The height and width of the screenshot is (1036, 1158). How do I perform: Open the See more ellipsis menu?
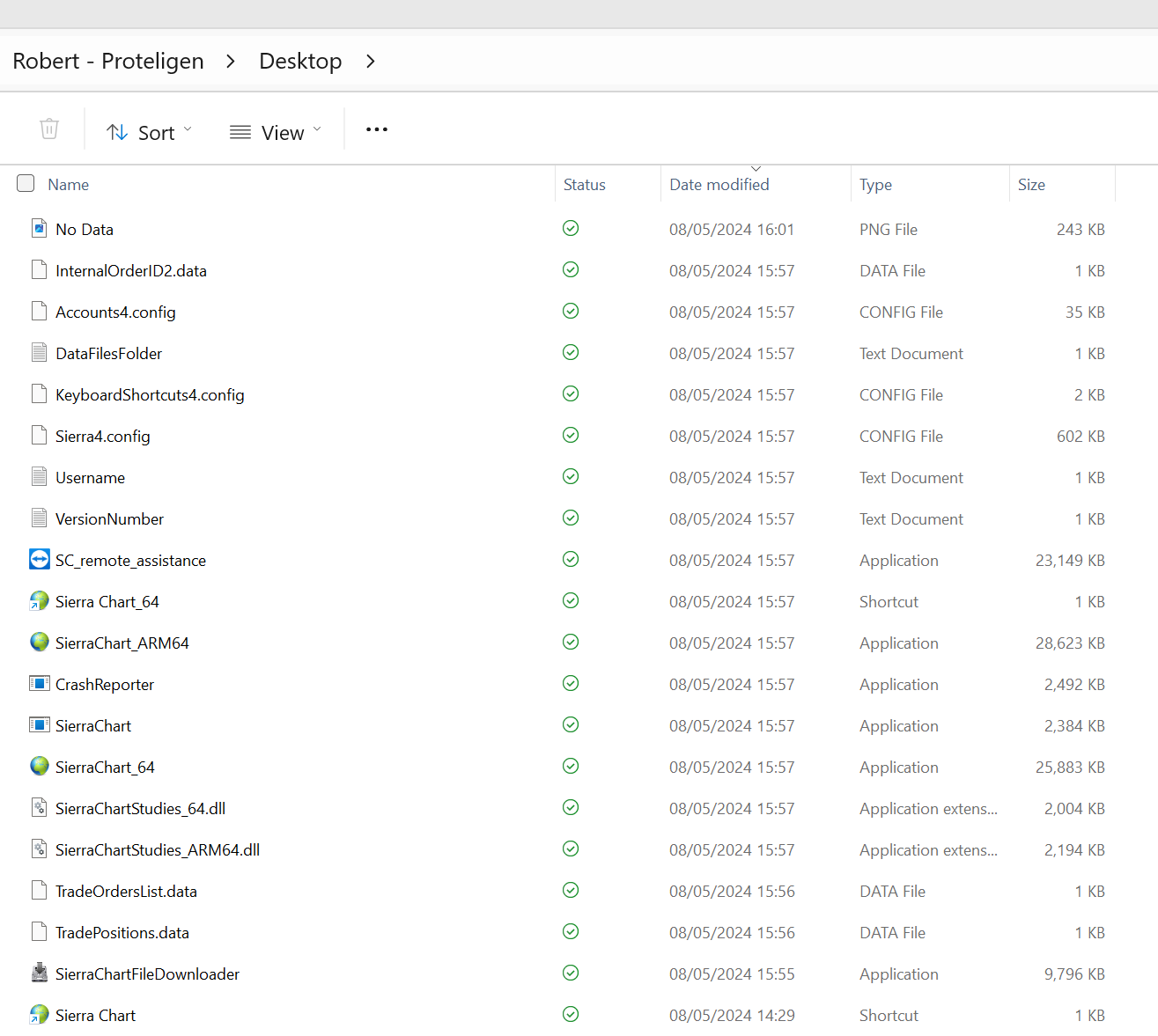point(377,130)
